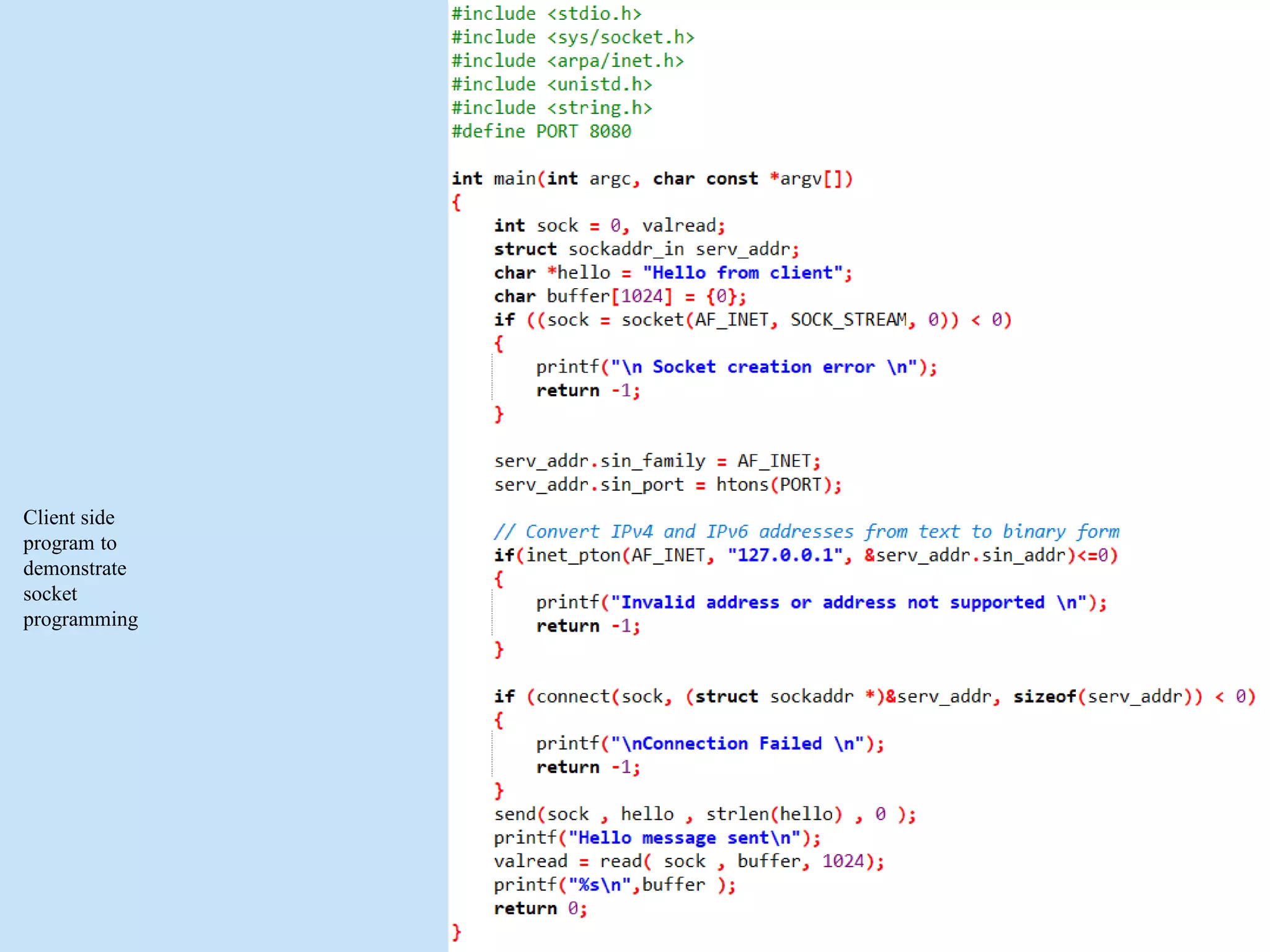Click the '#include <arpa/inet.h>' line
Viewport: 1270px width, 952px height.
coord(567,61)
